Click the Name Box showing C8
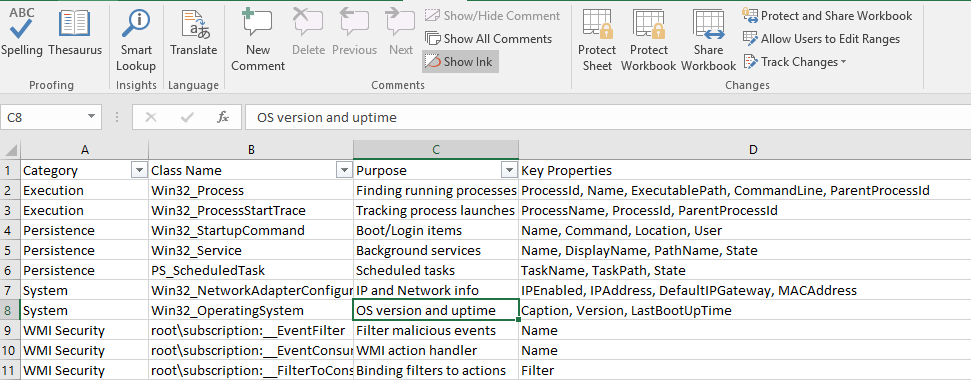The height and width of the screenshot is (380, 971). 43,117
